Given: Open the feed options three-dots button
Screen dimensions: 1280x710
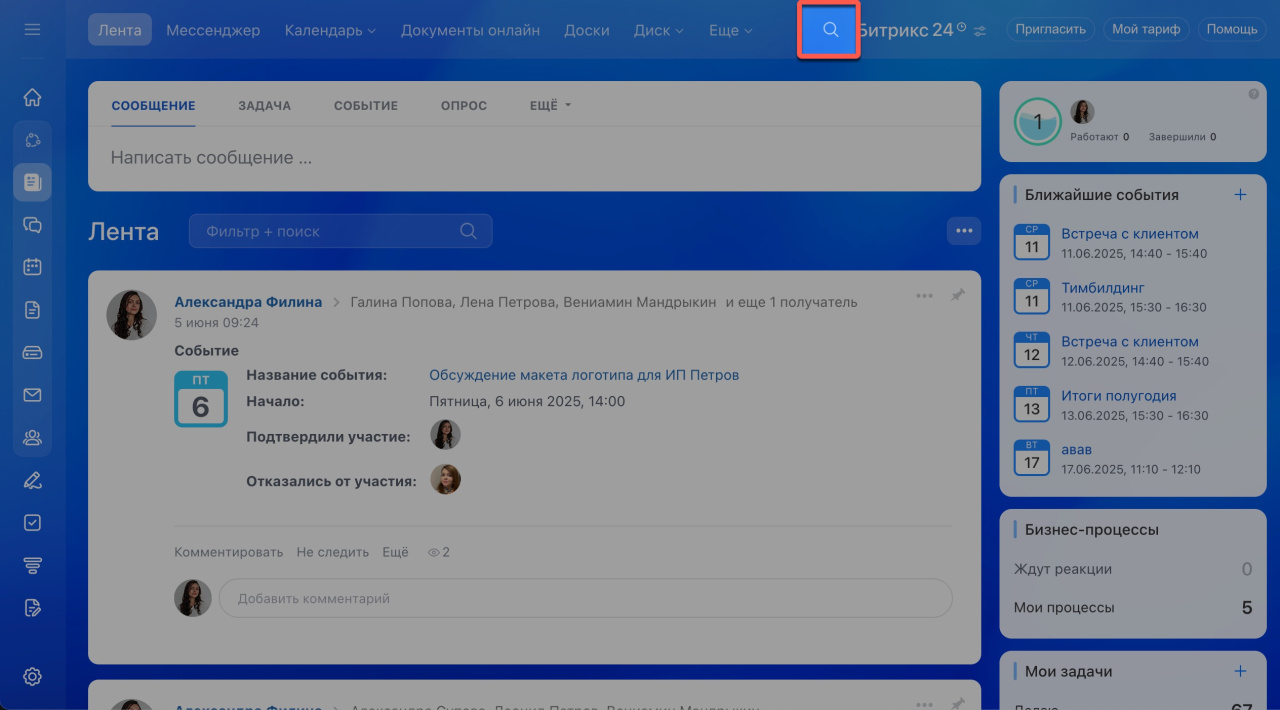Looking at the screenshot, I should [964, 231].
